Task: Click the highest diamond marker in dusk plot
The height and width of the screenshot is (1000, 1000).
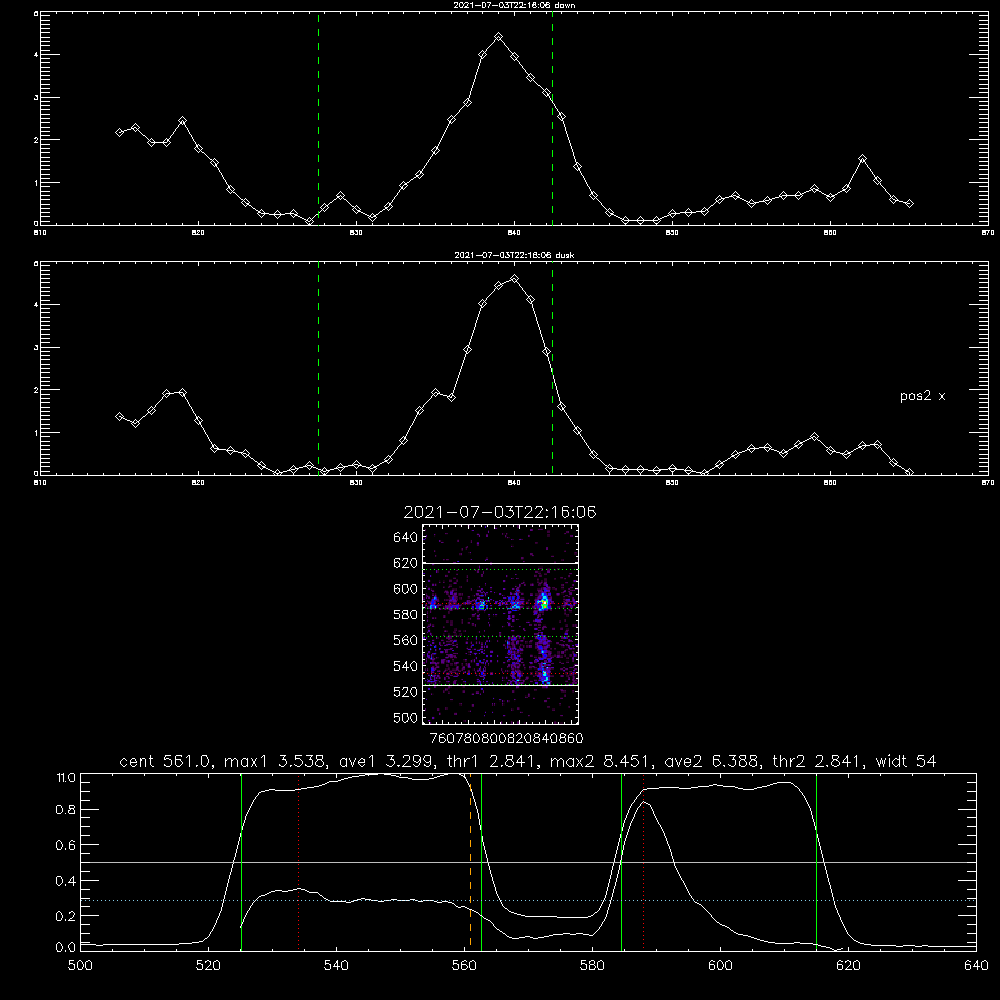Action: (515, 279)
